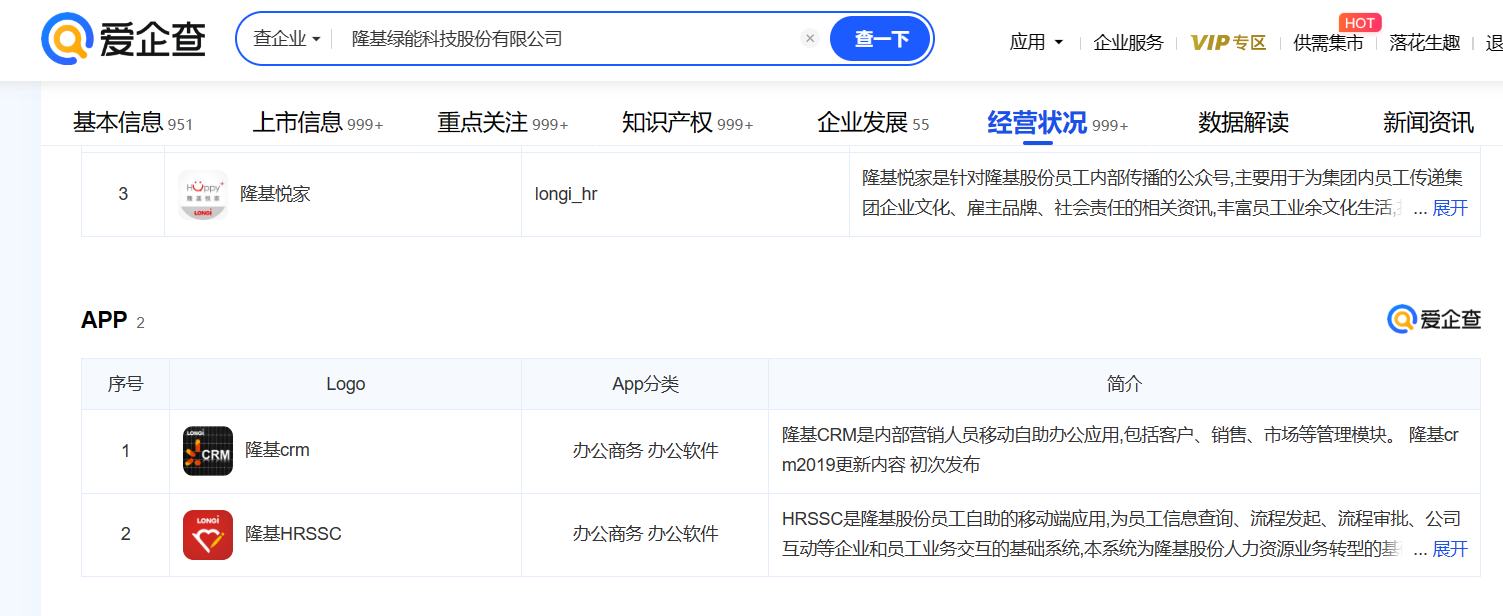Viewport: 1503px width, 616px height.
Task: Open the 隆基HRSSC app logo
Action: coord(208,535)
